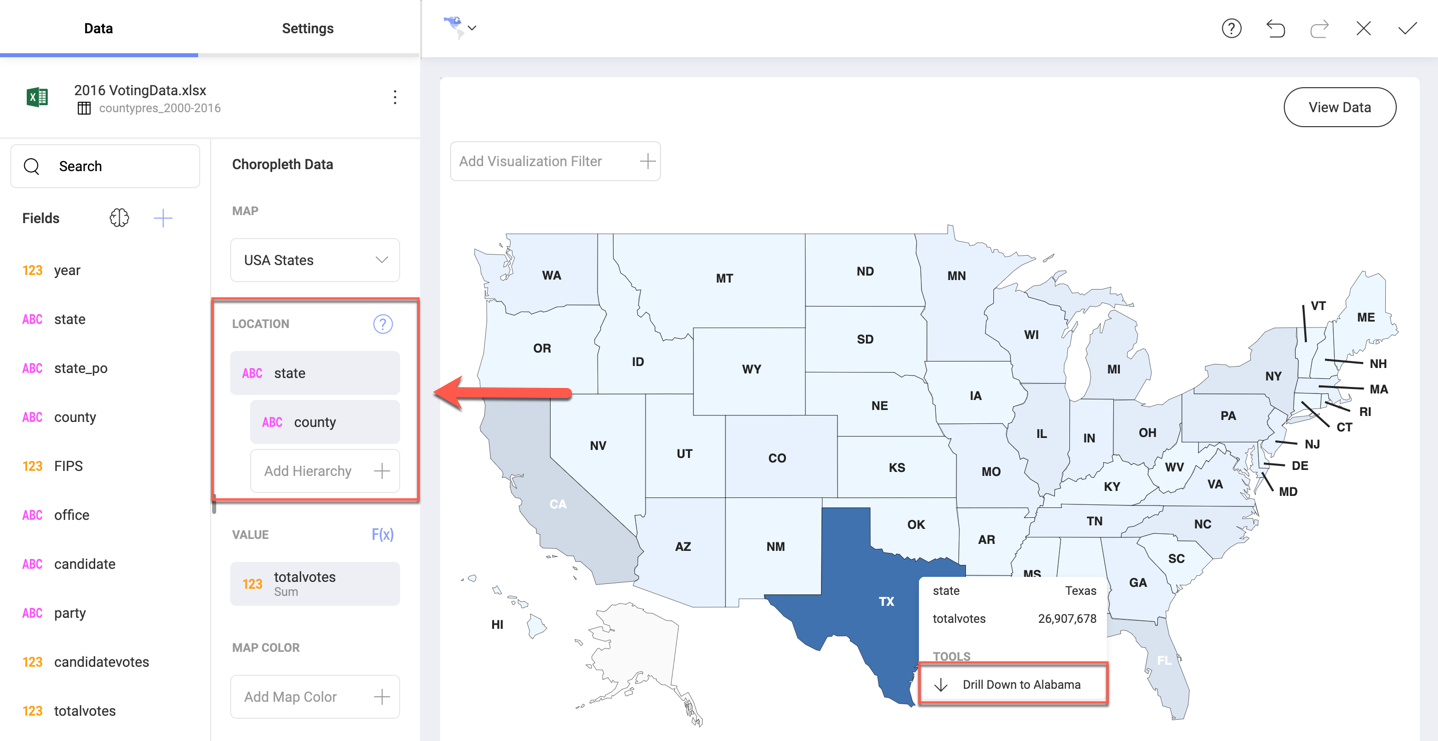Viewport: 1438px width, 741px height.
Task: Click the redo arrow icon
Action: coord(1319,28)
